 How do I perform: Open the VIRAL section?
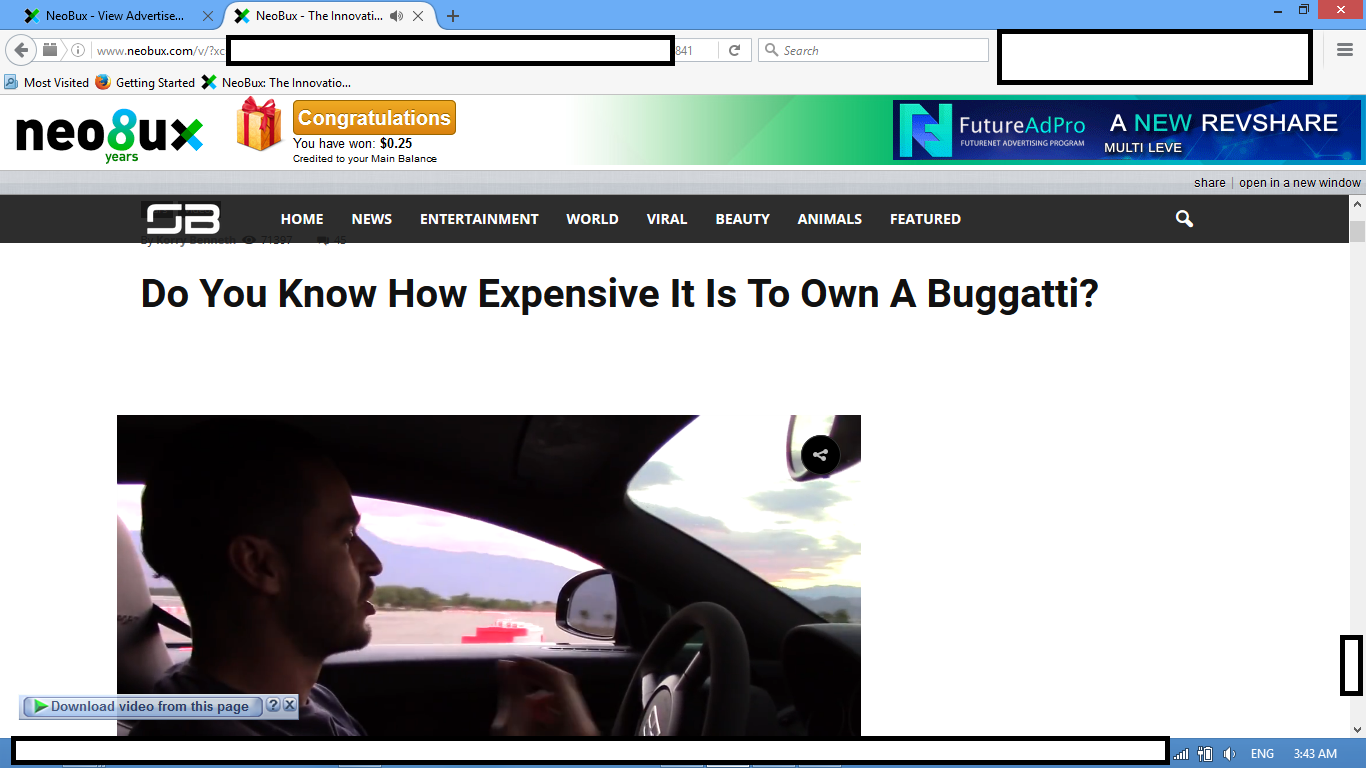pos(667,219)
